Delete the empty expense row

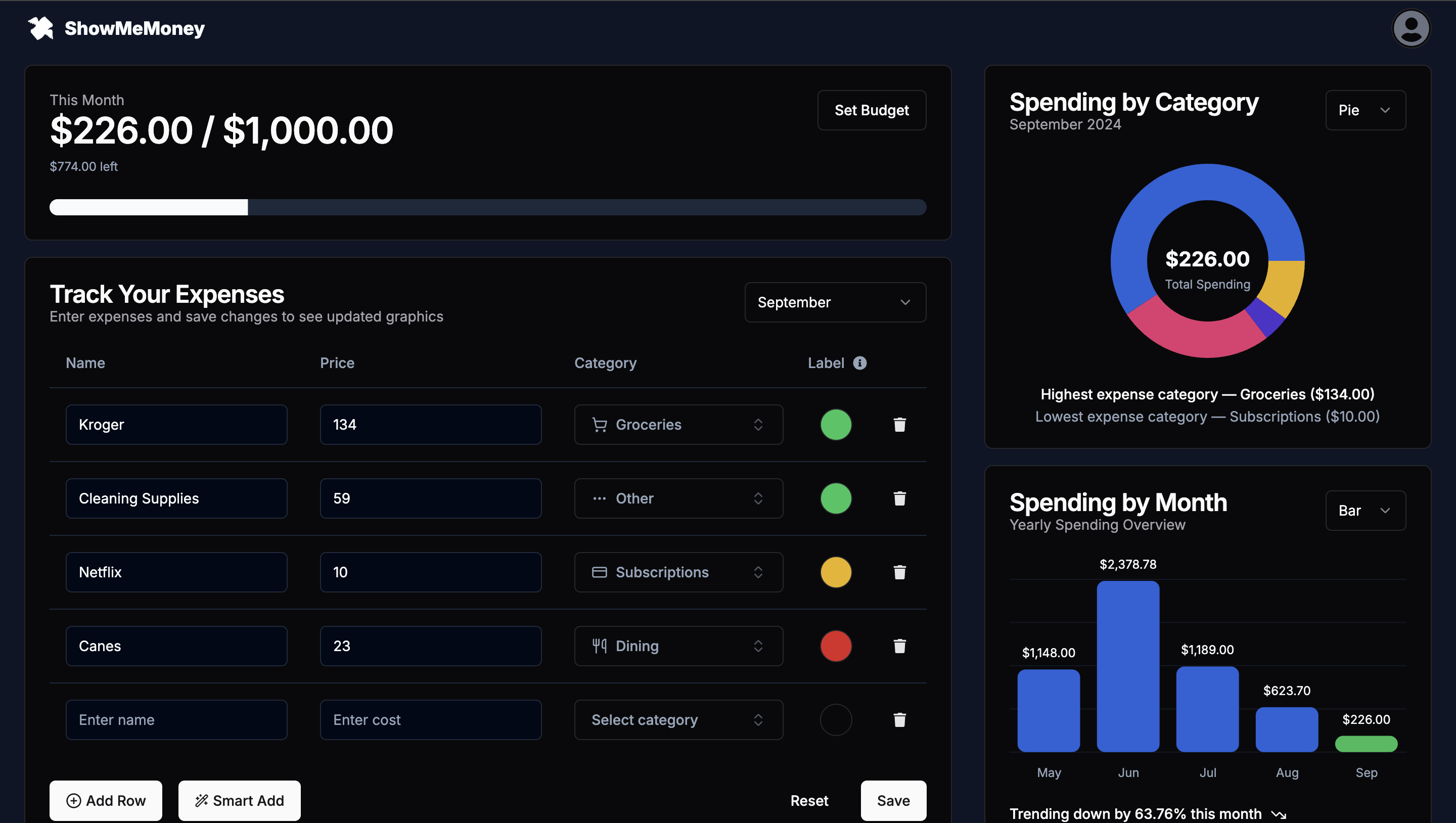click(899, 719)
